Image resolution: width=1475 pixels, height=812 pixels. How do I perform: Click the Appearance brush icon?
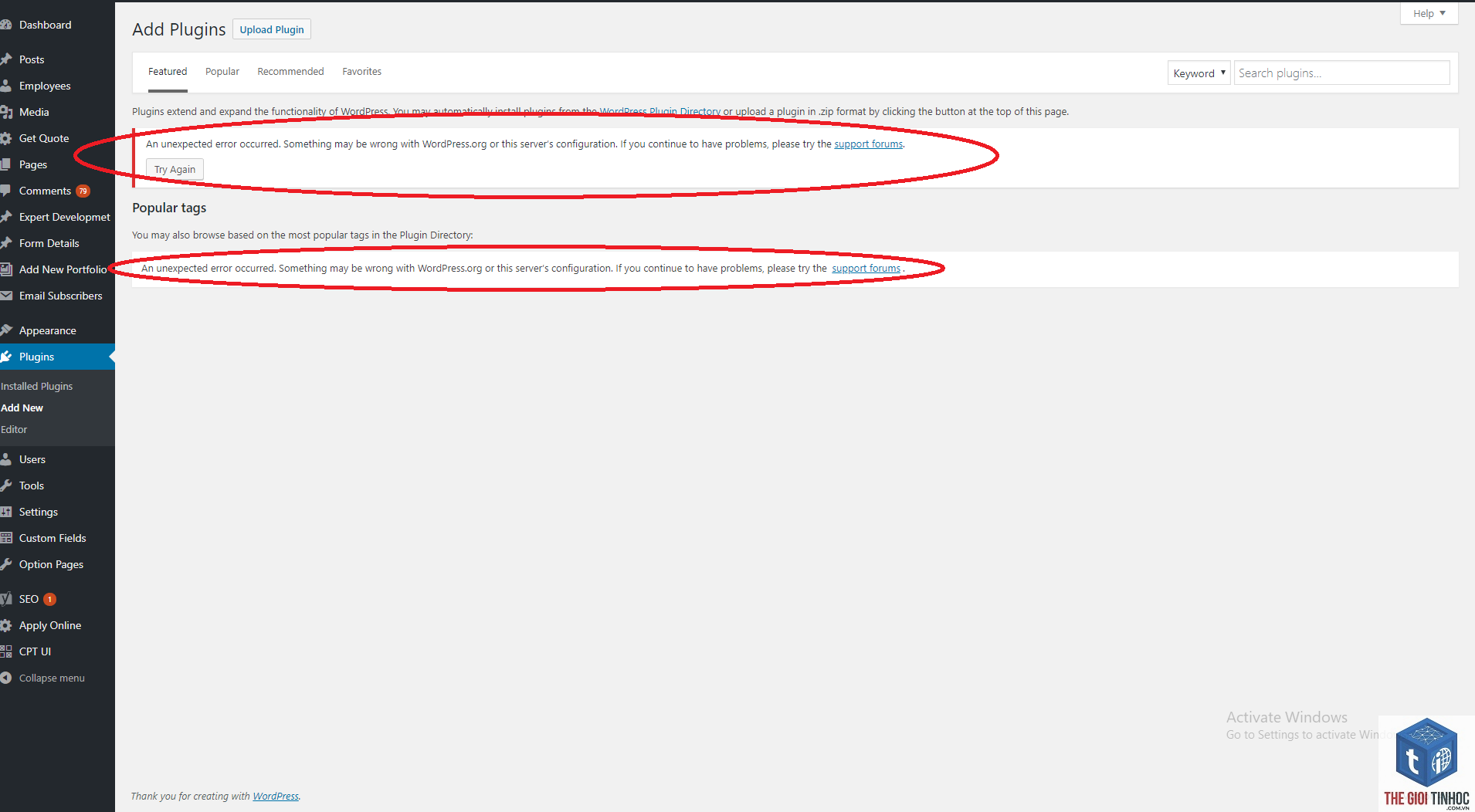point(5,330)
